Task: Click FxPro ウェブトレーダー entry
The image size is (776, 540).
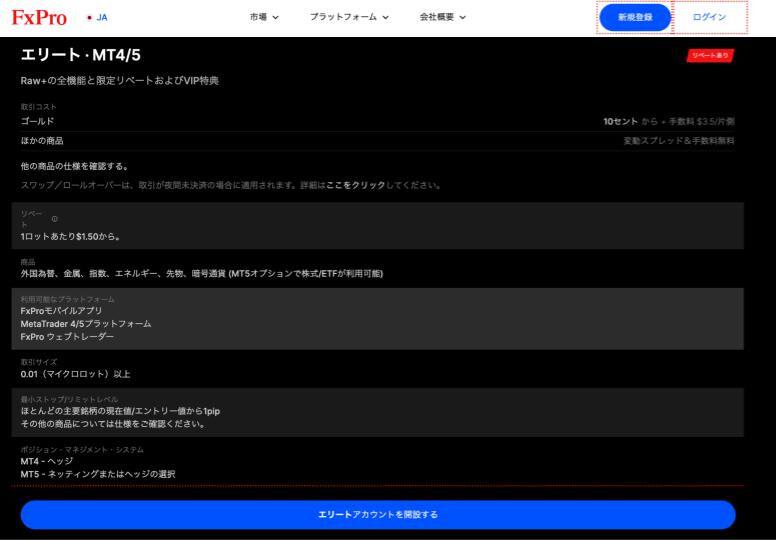Action: click(67, 337)
